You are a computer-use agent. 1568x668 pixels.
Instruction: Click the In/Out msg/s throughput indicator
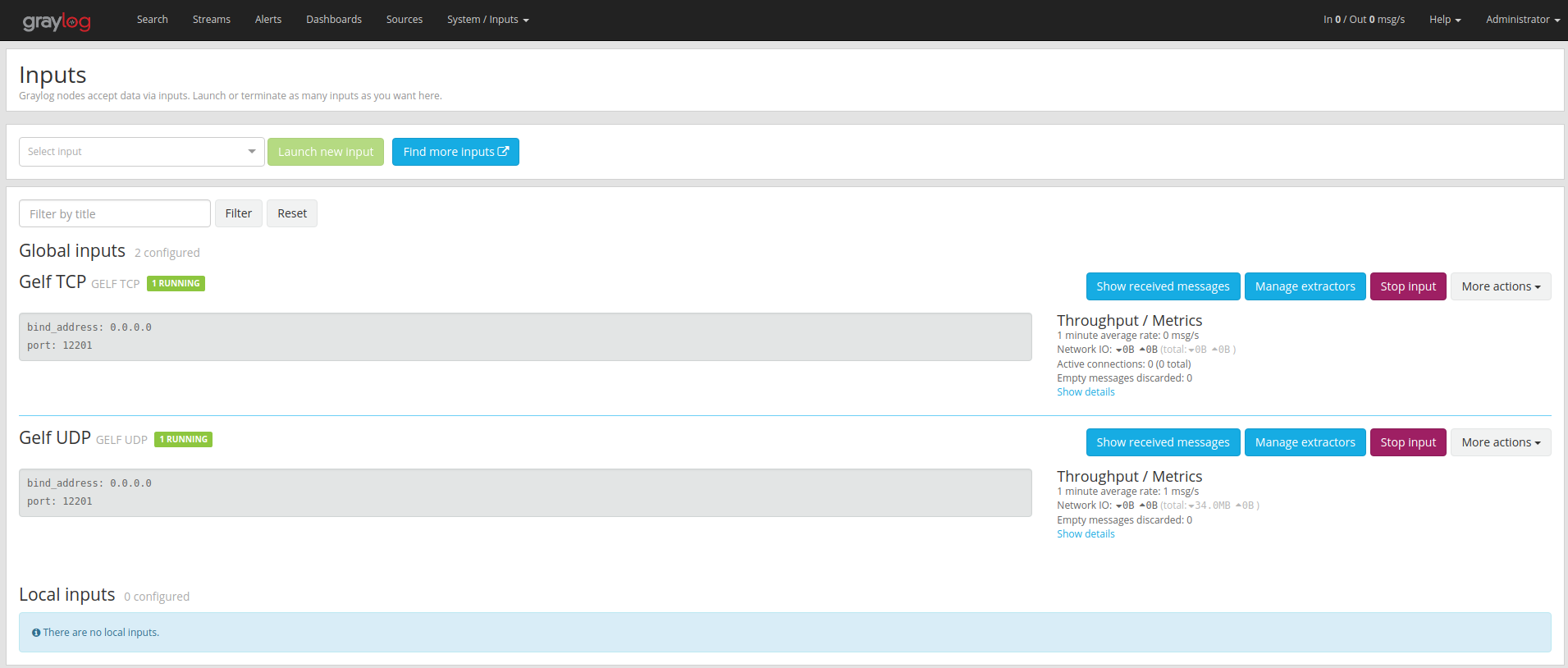coord(1364,20)
